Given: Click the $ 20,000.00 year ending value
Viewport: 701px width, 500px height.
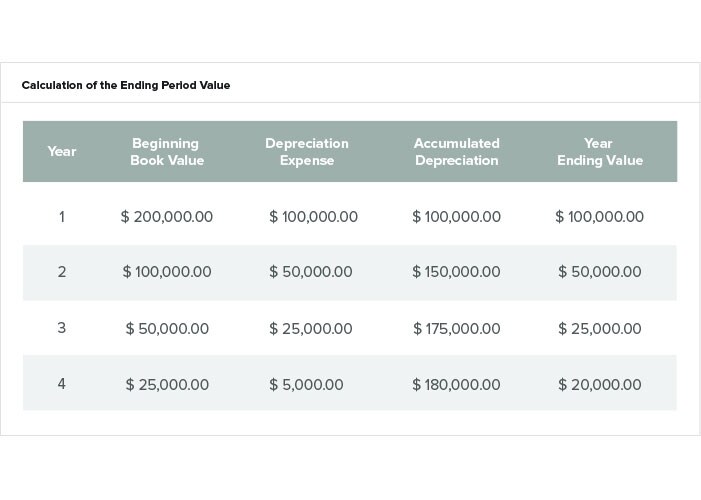Looking at the screenshot, I should coord(600,385).
